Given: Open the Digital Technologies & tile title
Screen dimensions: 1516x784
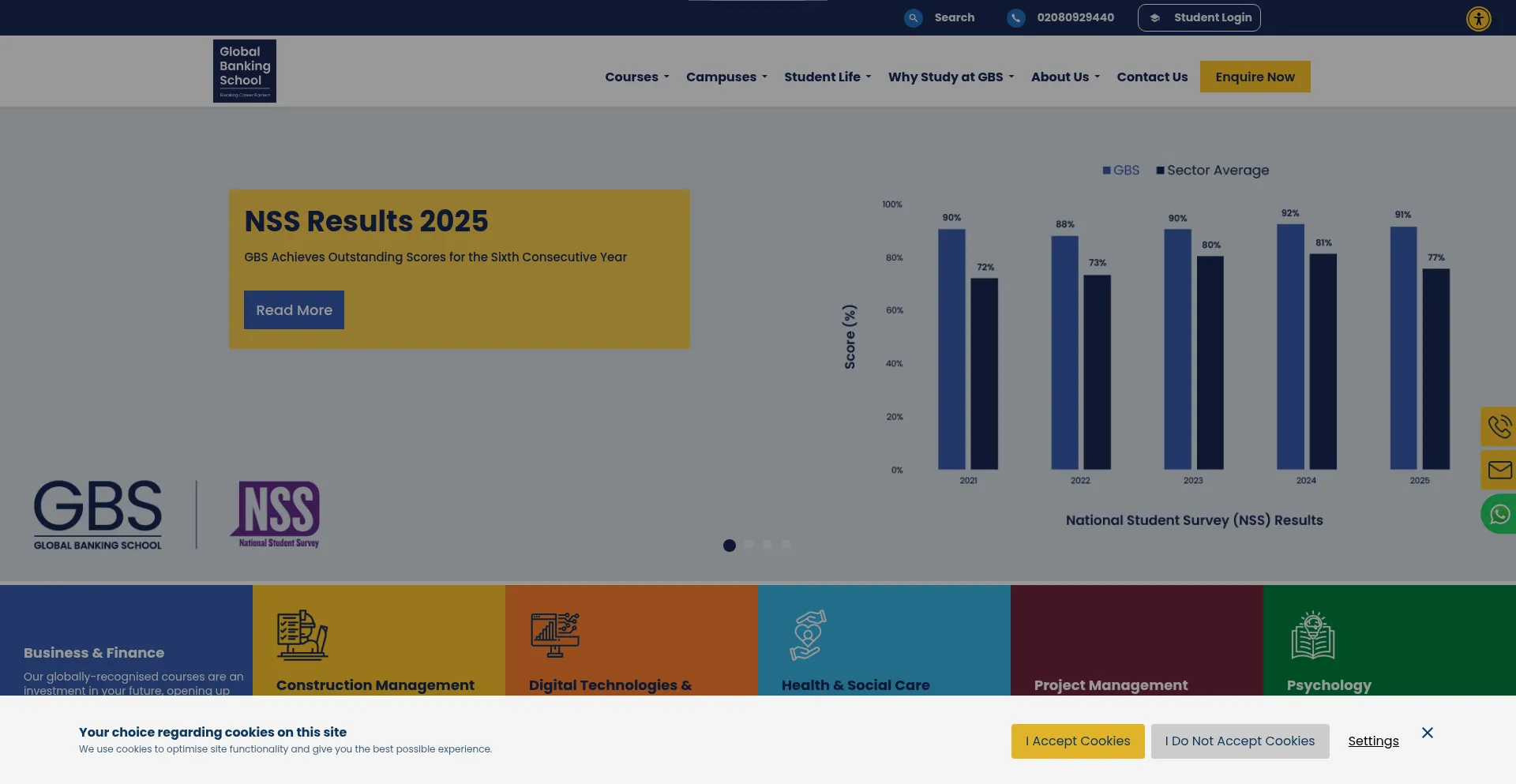Looking at the screenshot, I should click(x=610, y=685).
